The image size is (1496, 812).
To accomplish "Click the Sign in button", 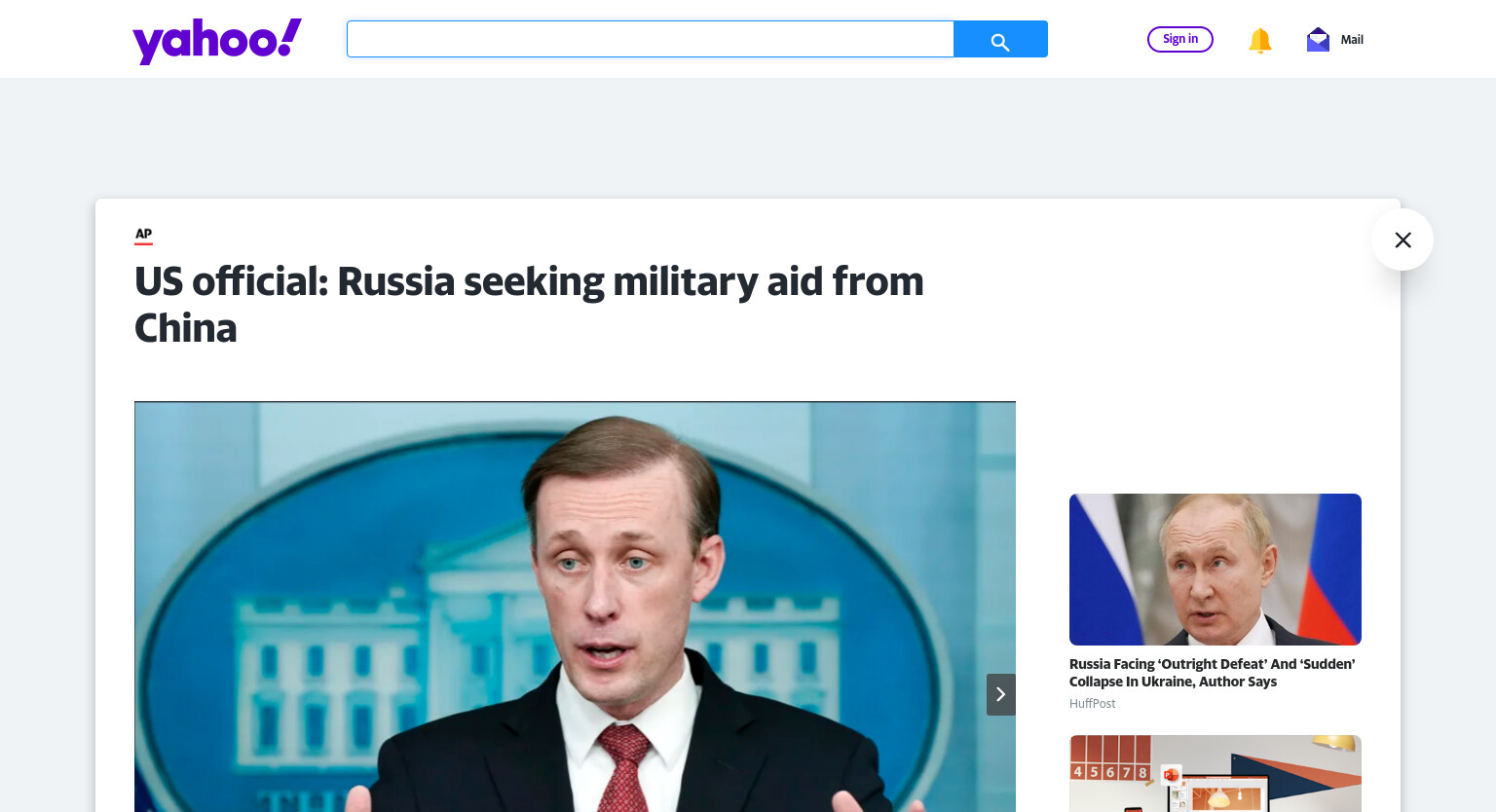I will click(1180, 39).
